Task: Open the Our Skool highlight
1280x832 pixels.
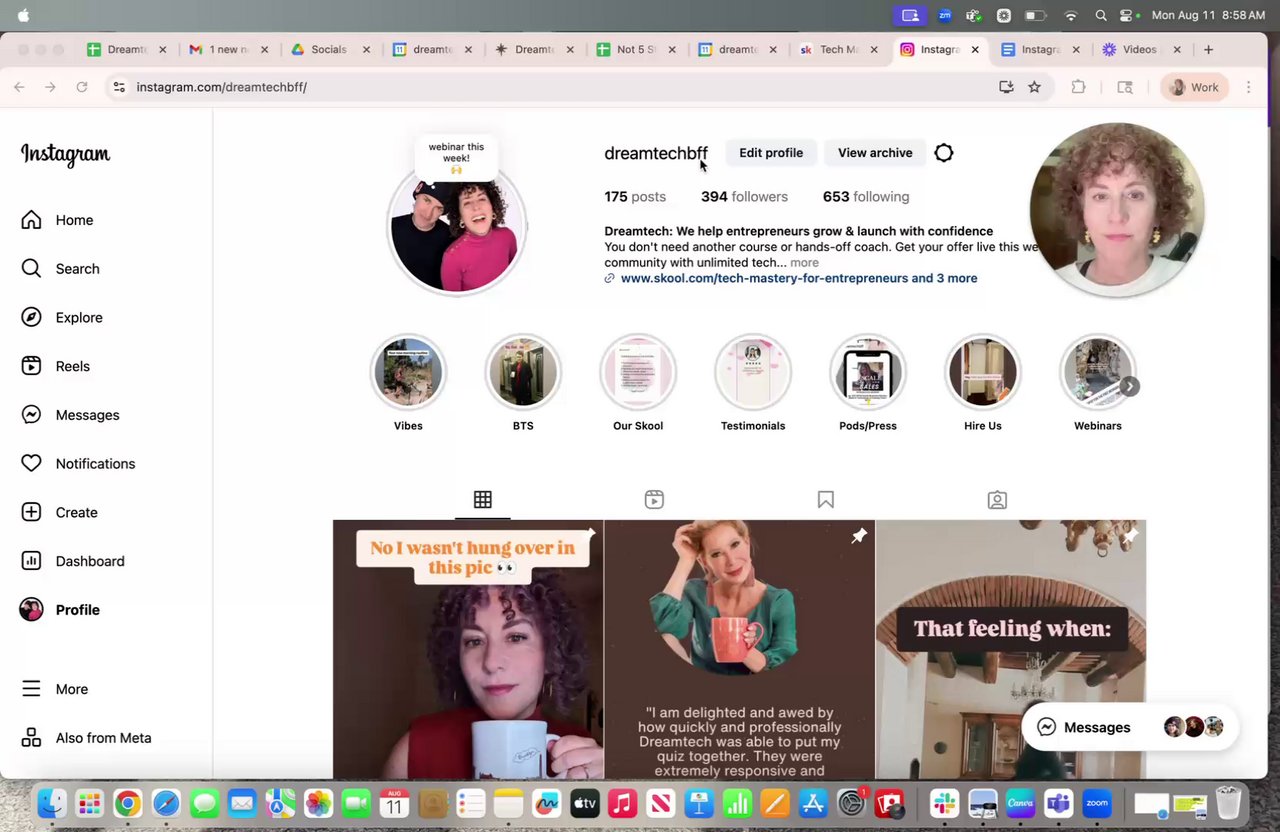Action: click(x=638, y=372)
